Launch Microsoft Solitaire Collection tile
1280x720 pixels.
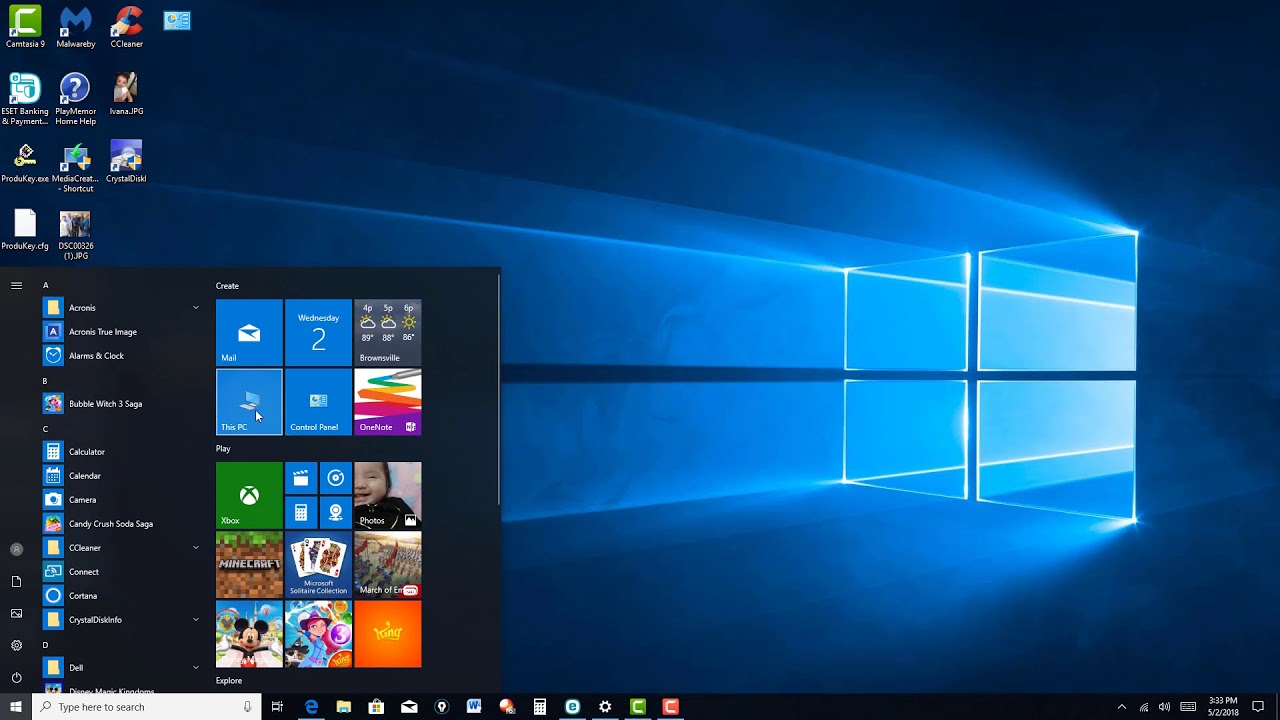pos(318,564)
